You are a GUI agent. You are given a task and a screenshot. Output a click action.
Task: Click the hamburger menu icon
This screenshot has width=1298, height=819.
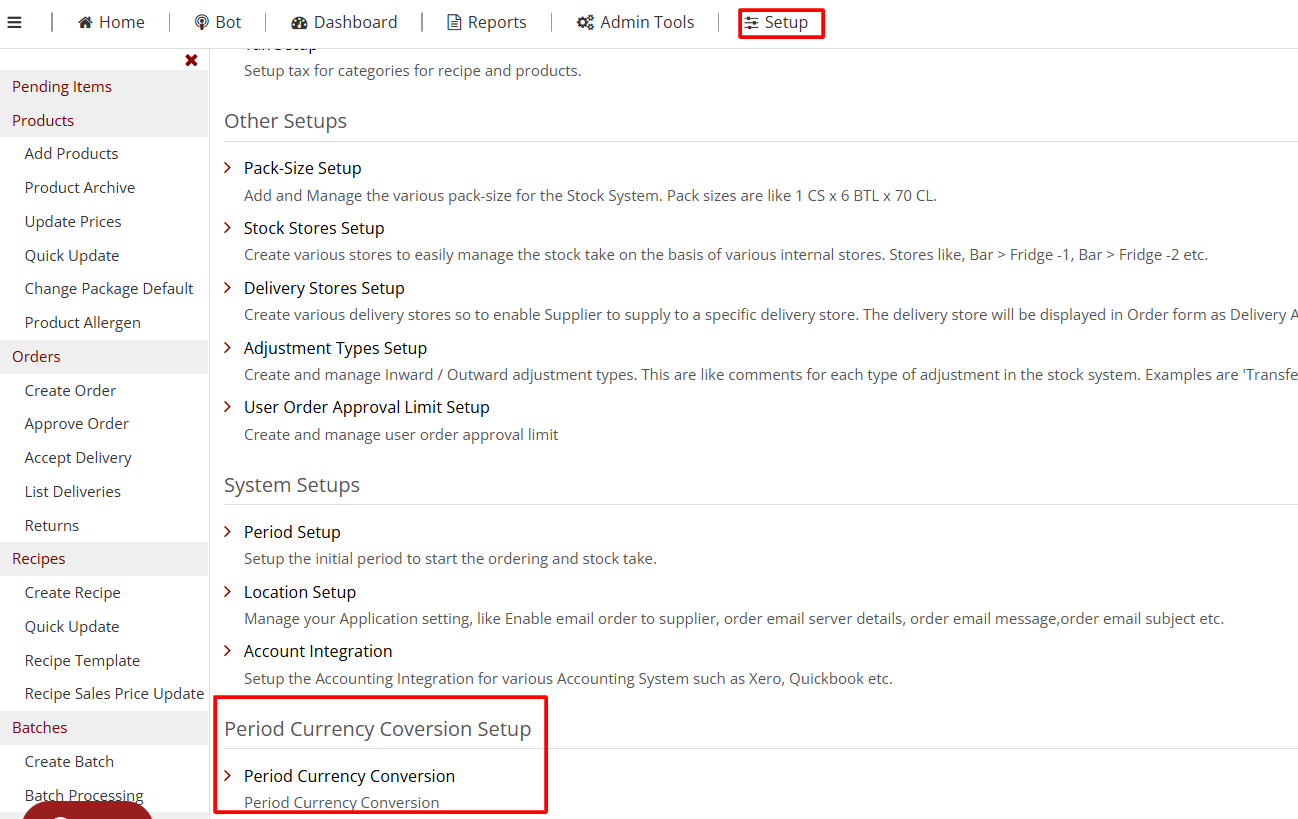tap(15, 22)
